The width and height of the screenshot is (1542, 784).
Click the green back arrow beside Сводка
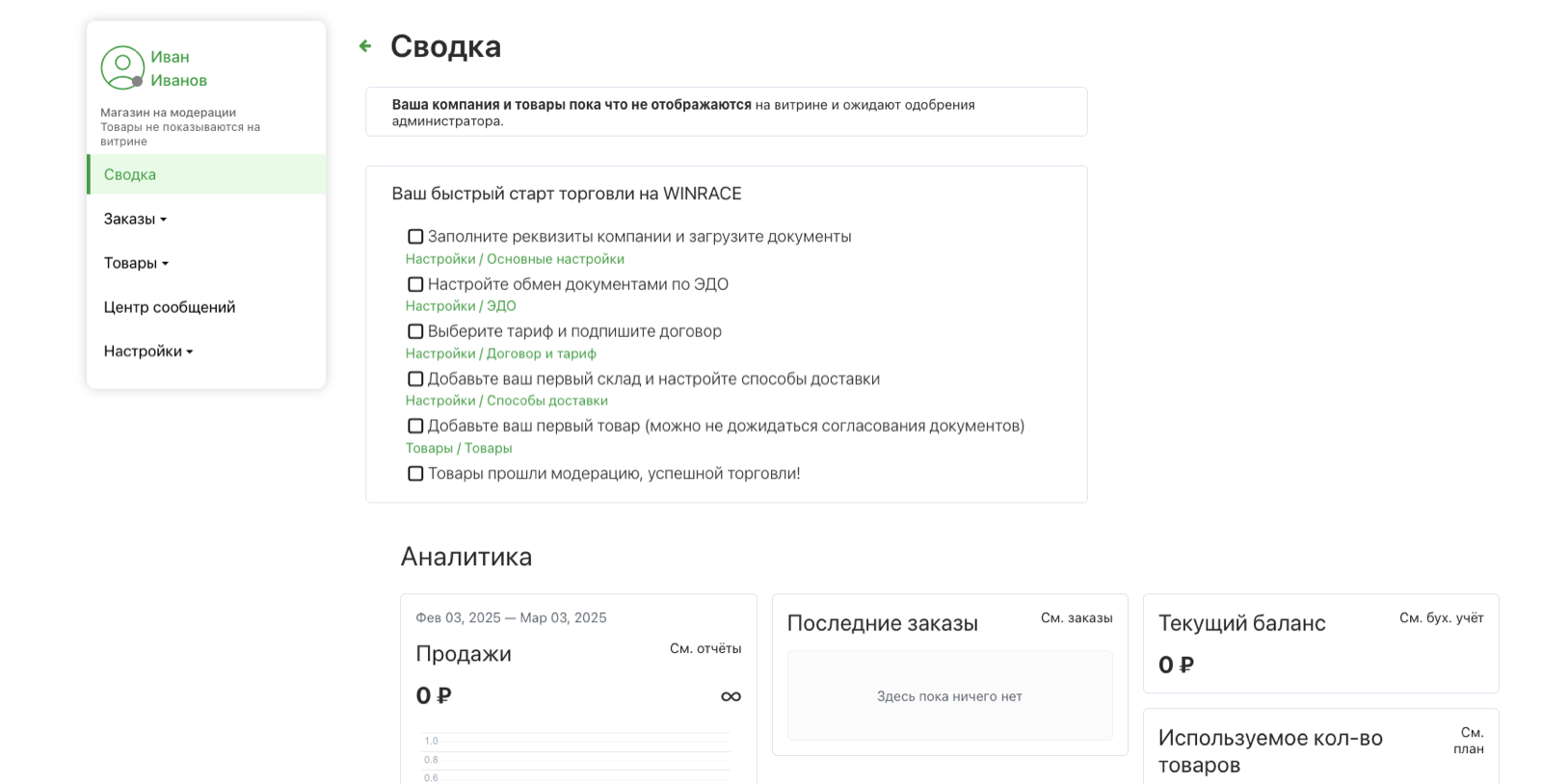point(365,45)
